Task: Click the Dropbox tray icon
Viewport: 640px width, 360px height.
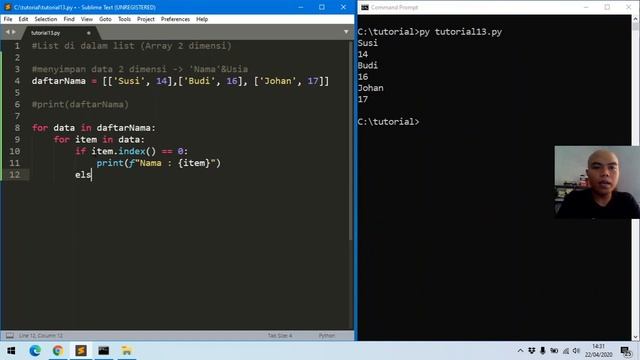Action: tap(531, 351)
